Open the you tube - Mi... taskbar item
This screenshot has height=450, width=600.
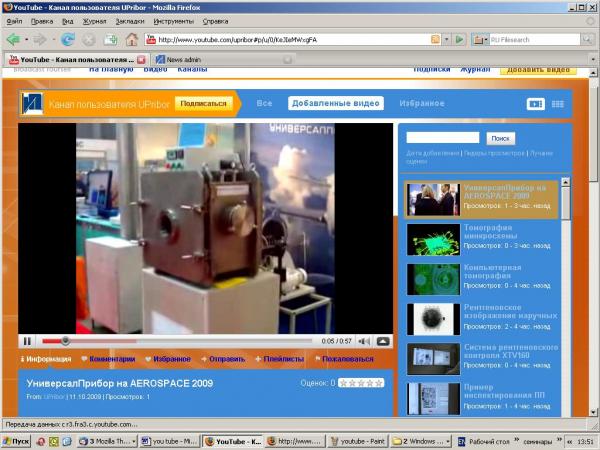click(x=170, y=441)
